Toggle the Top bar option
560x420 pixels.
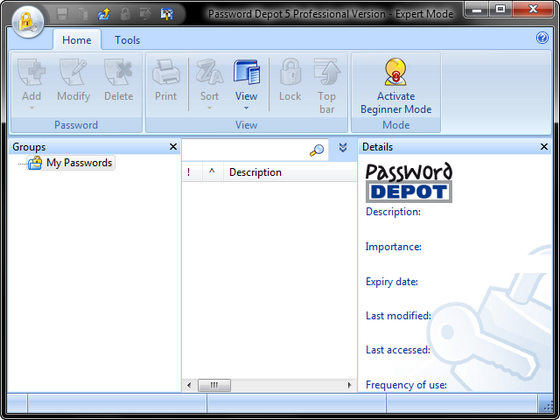click(x=327, y=86)
